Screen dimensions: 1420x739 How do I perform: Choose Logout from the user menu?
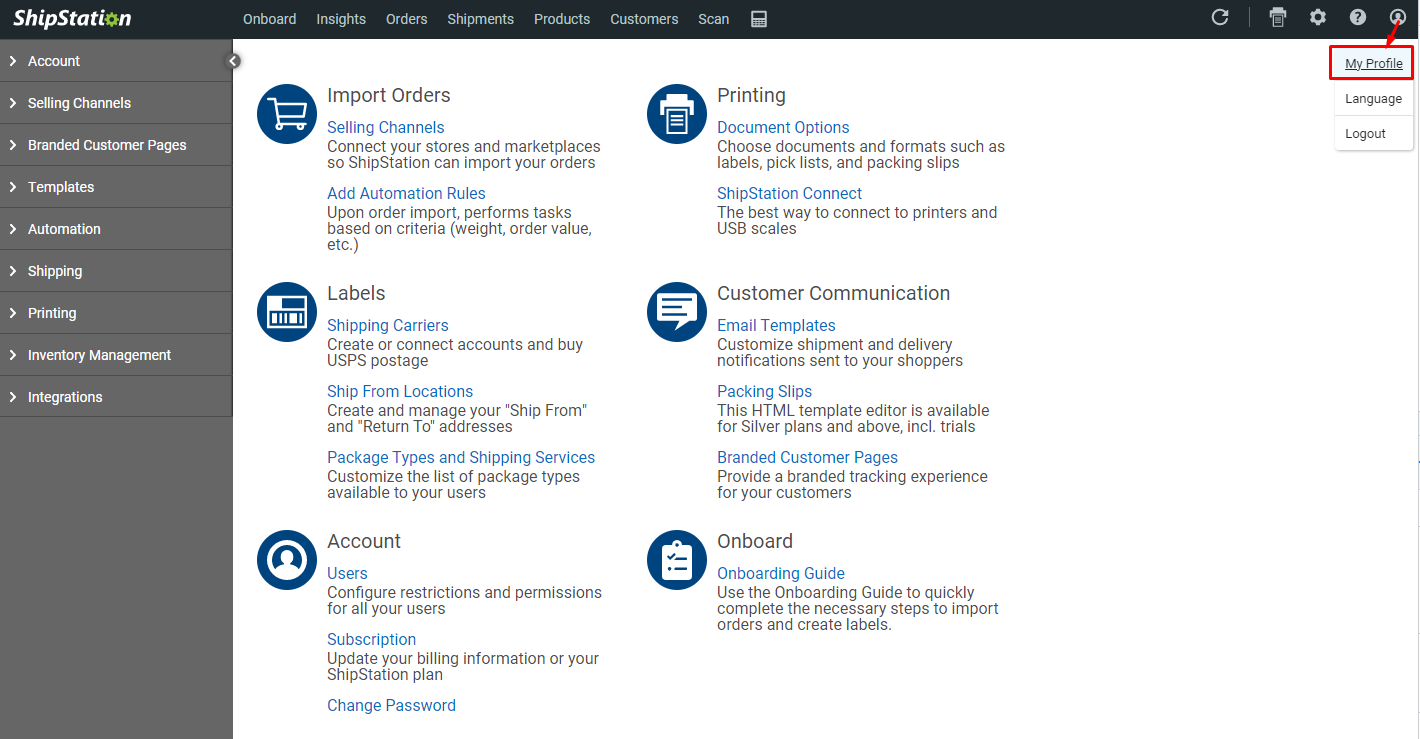[x=1365, y=133]
